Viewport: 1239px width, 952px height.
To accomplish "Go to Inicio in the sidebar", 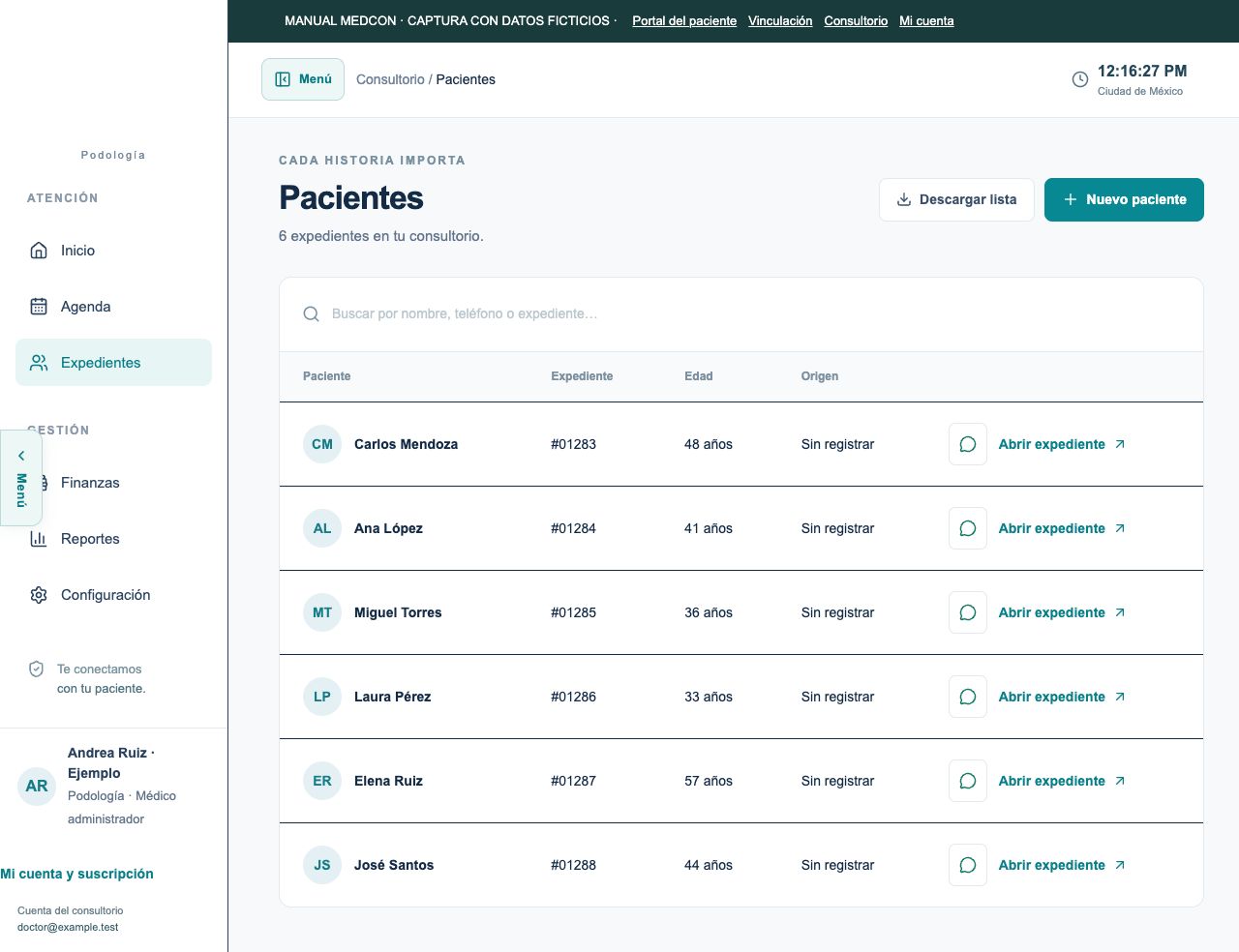I will tap(113, 251).
